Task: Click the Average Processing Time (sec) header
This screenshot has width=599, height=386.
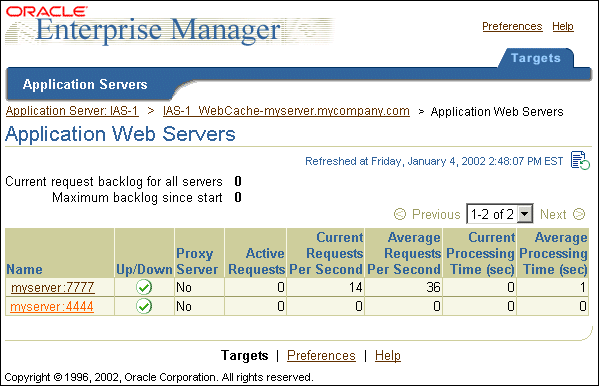Action: click(x=553, y=253)
